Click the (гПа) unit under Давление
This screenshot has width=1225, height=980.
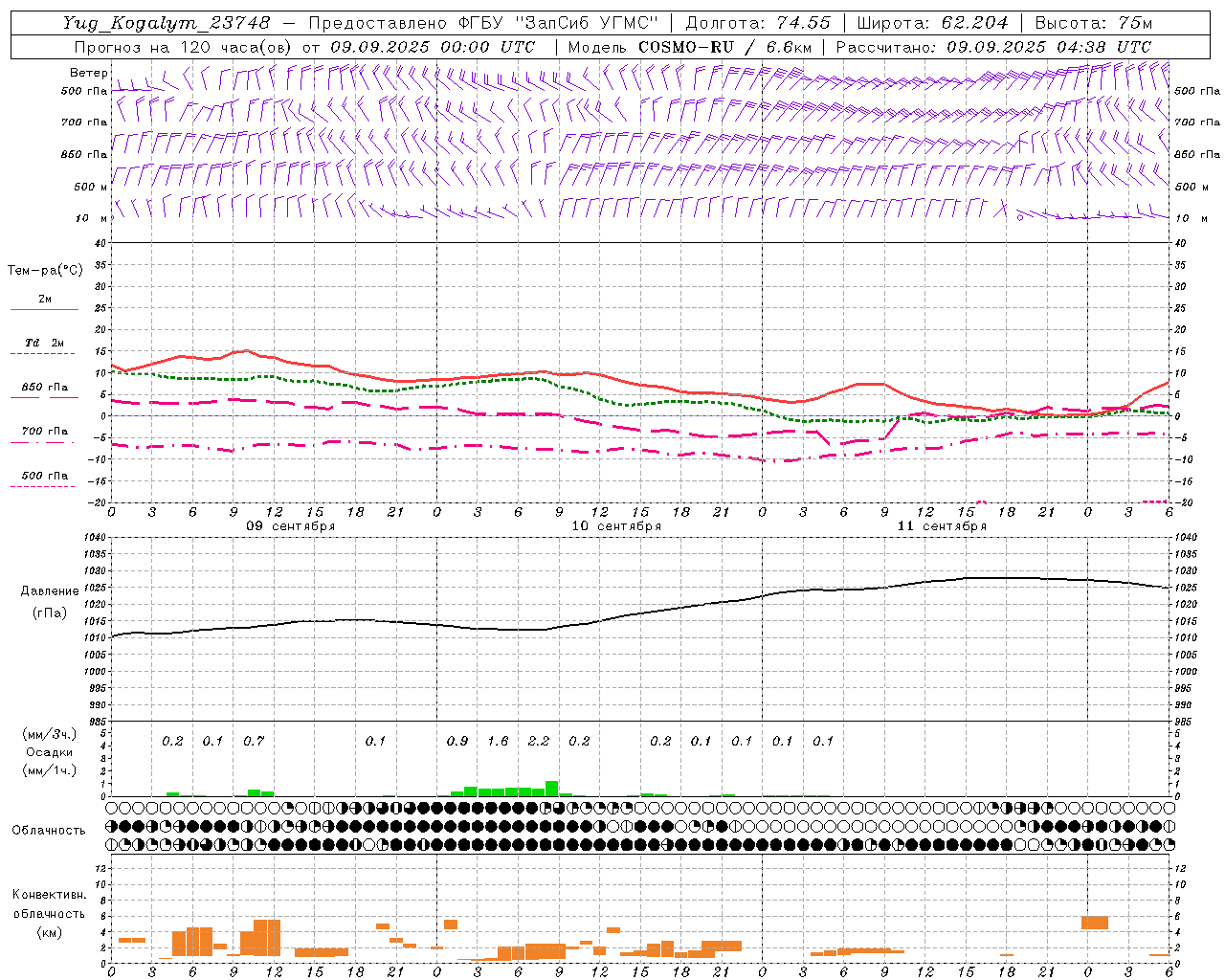pyautogui.click(x=49, y=613)
